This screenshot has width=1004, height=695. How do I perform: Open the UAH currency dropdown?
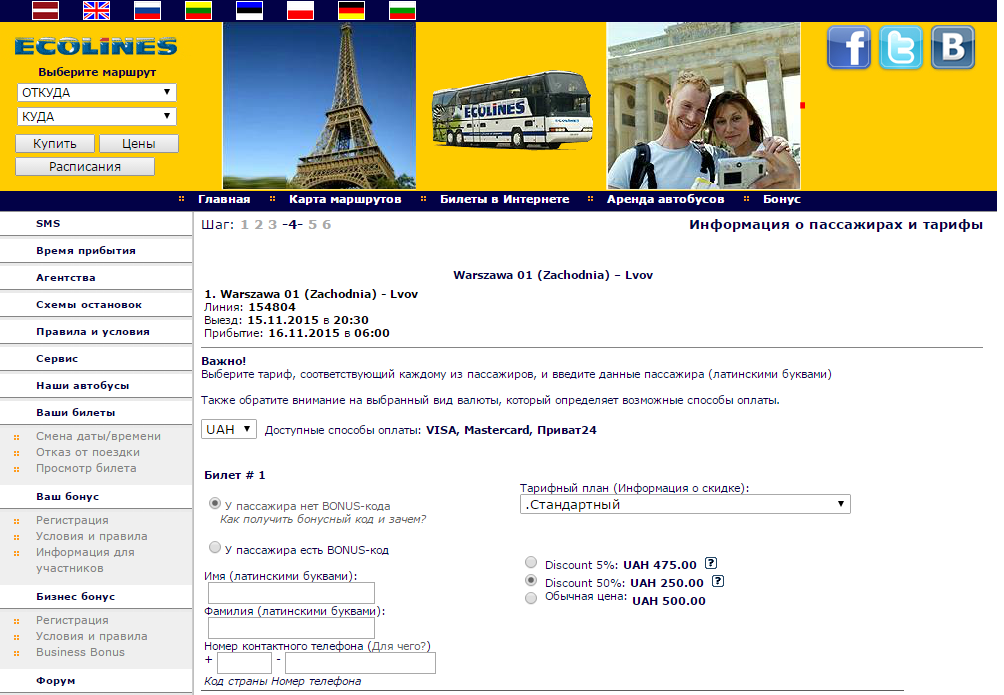click(229, 429)
